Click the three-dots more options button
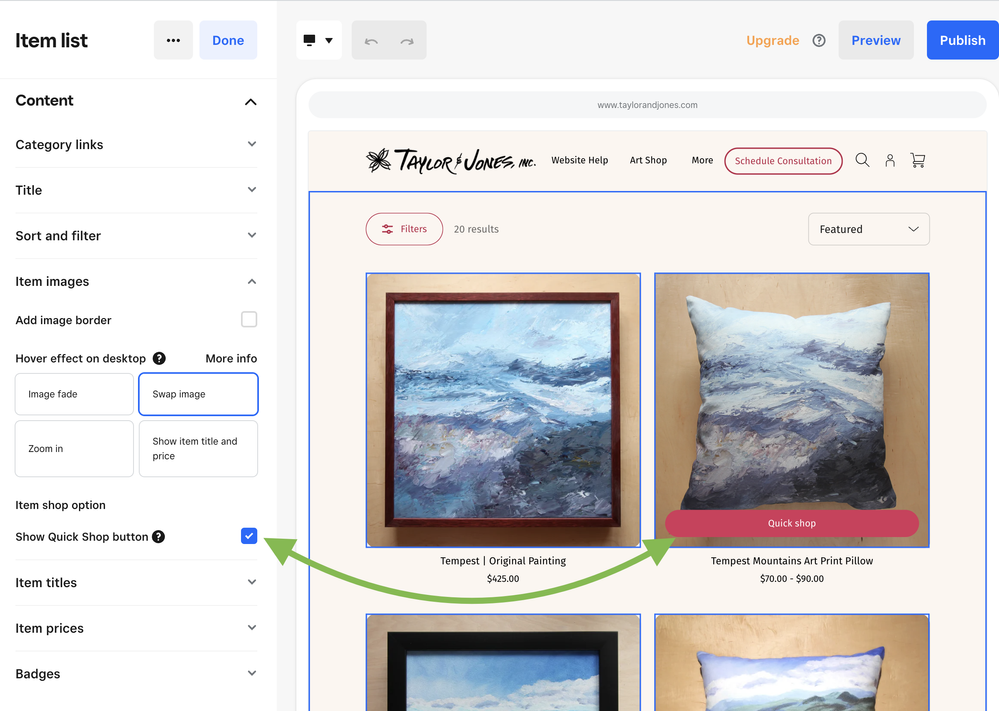Image resolution: width=999 pixels, height=711 pixels. pos(173,41)
